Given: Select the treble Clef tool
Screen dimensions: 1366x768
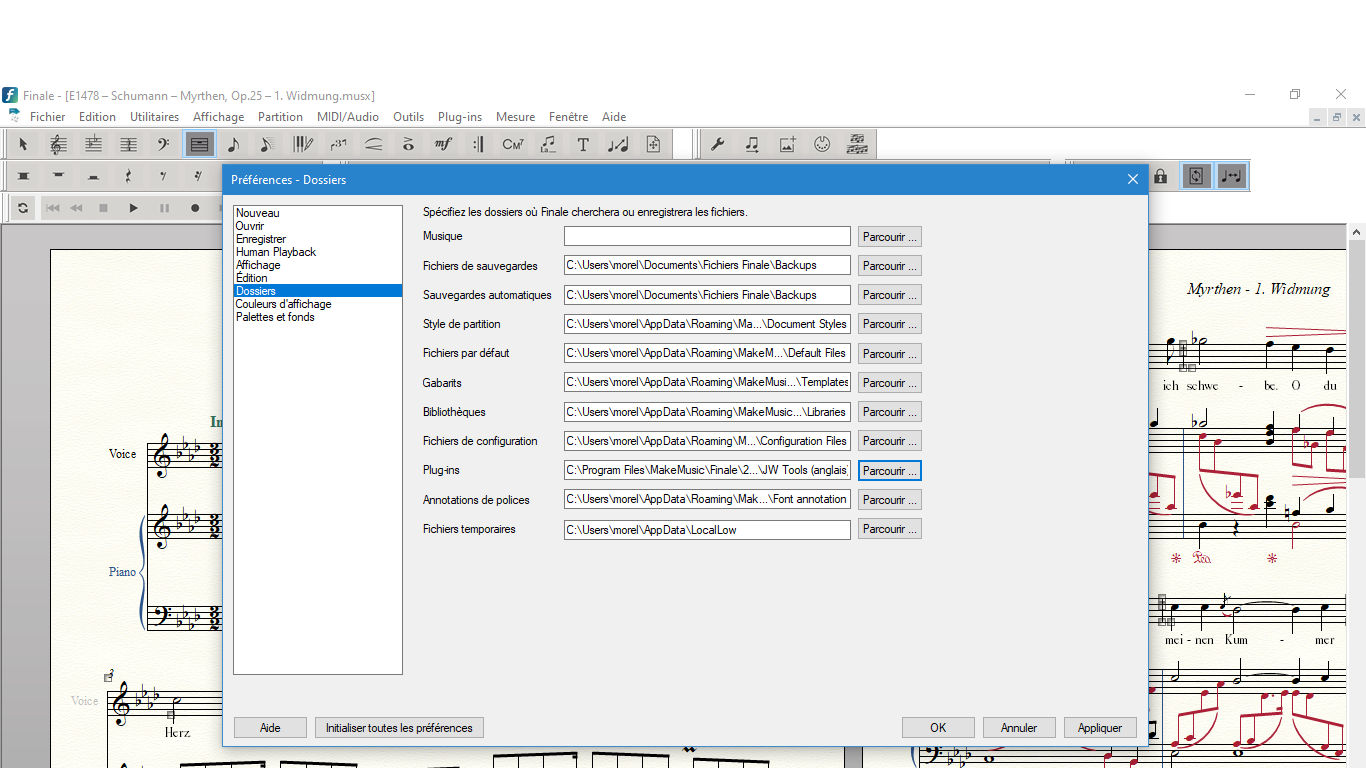Looking at the screenshot, I should pyautogui.click(x=58, y=145).
